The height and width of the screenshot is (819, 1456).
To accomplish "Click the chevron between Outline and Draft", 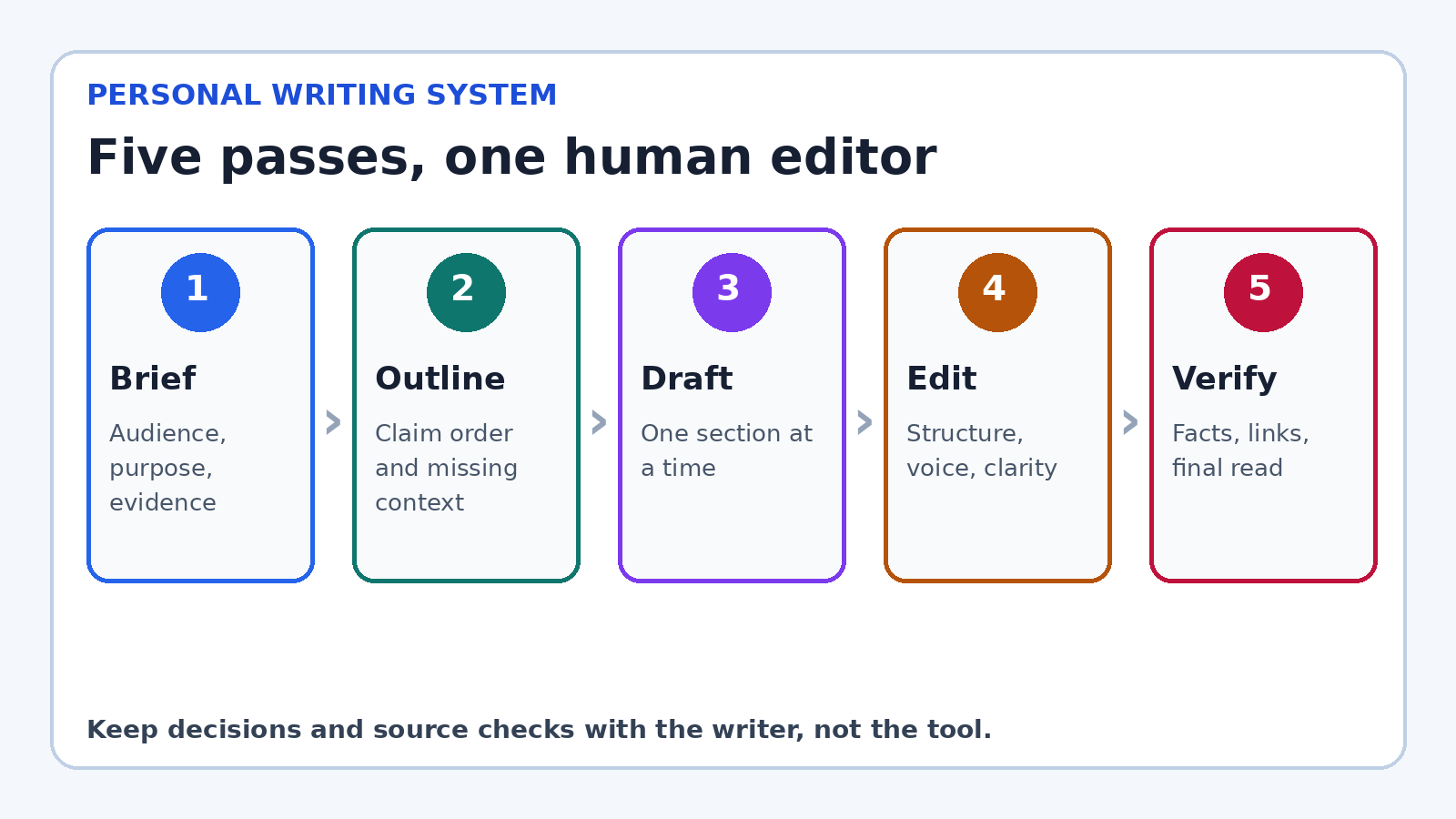I will click(x=599, y=422).
